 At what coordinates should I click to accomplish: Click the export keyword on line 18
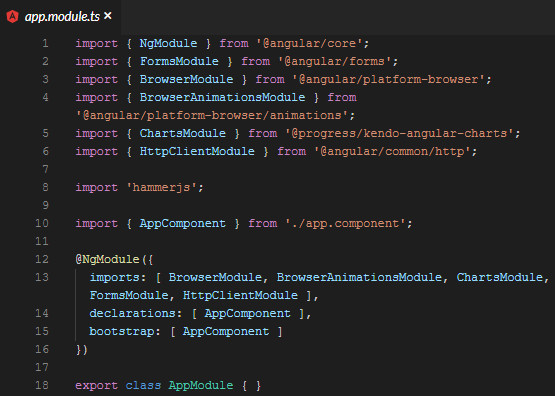pos(96,385)
